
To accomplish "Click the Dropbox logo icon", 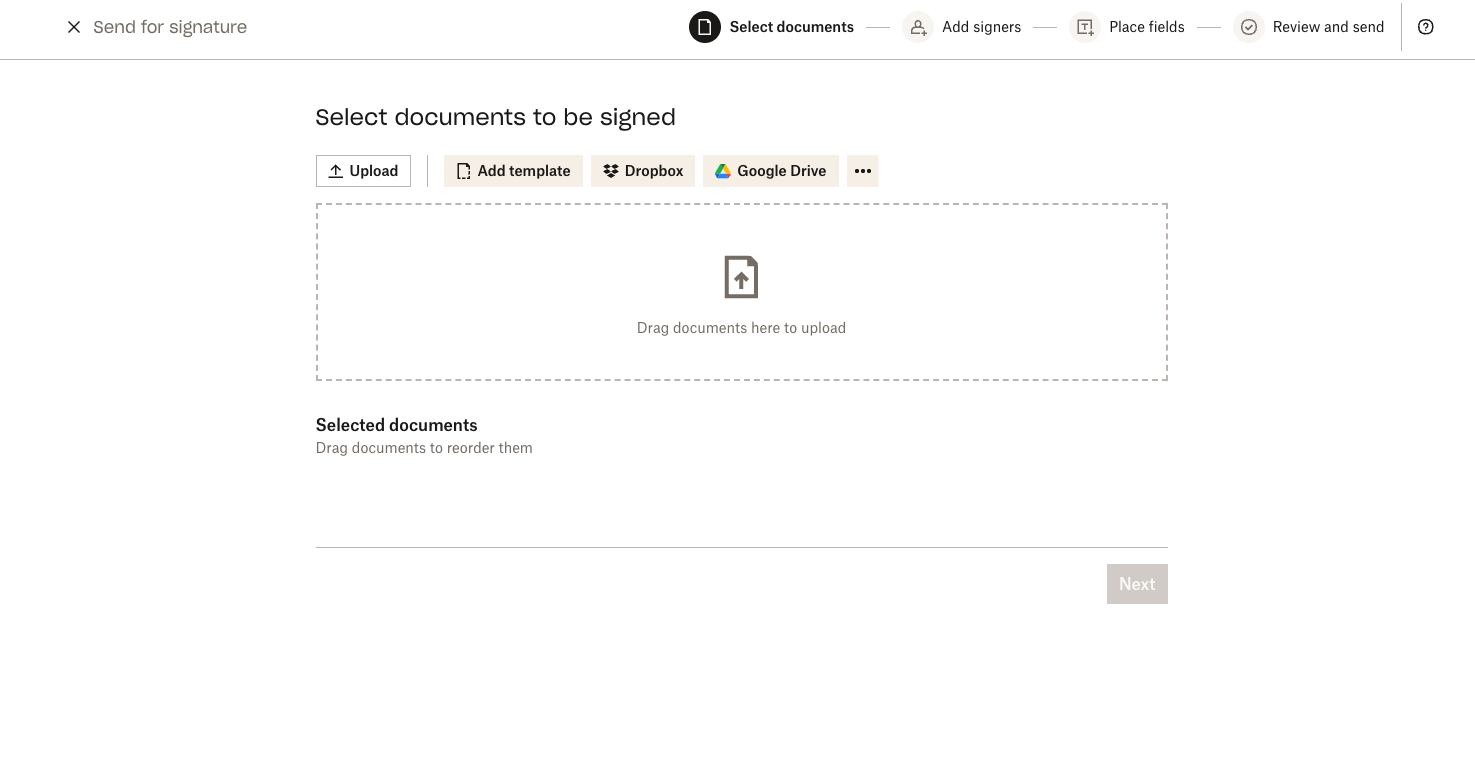I will (x=610, y=171).
